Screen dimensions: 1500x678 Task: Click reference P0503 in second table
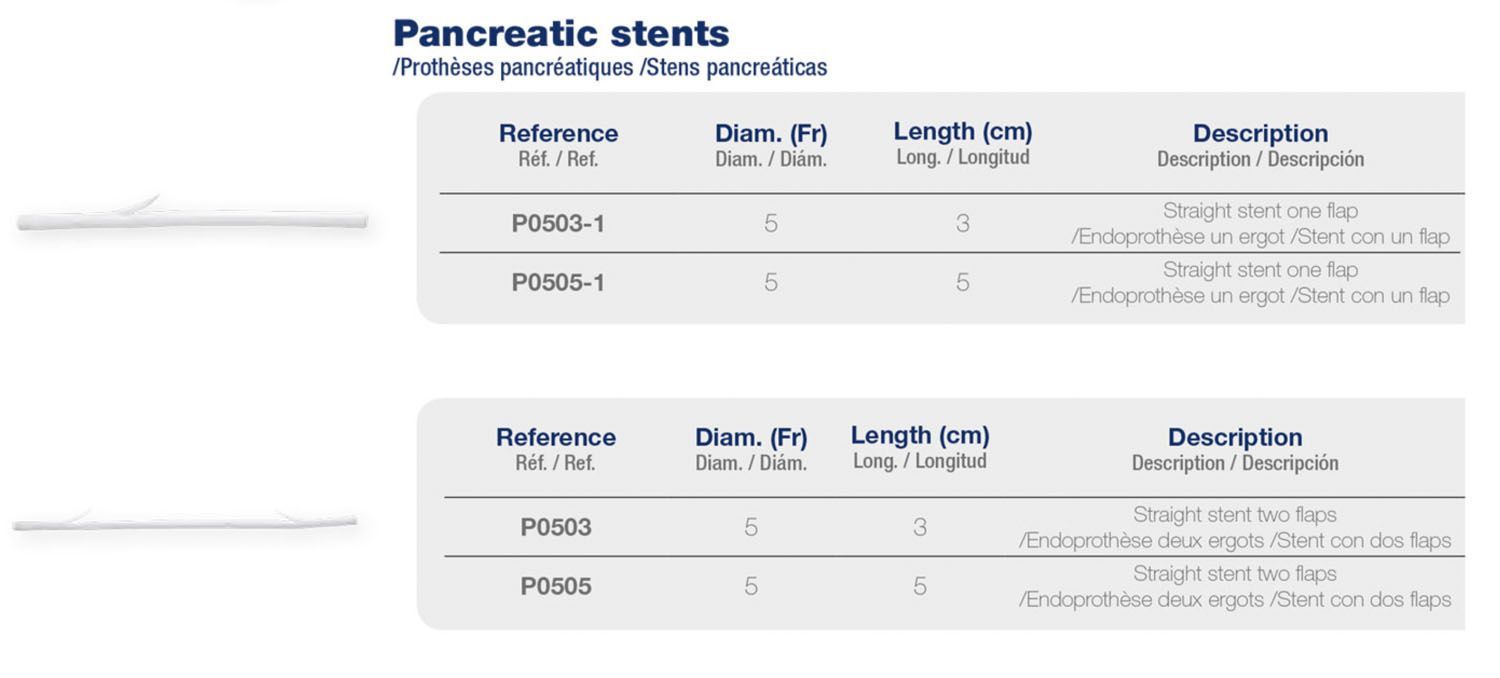coord(556,527)
